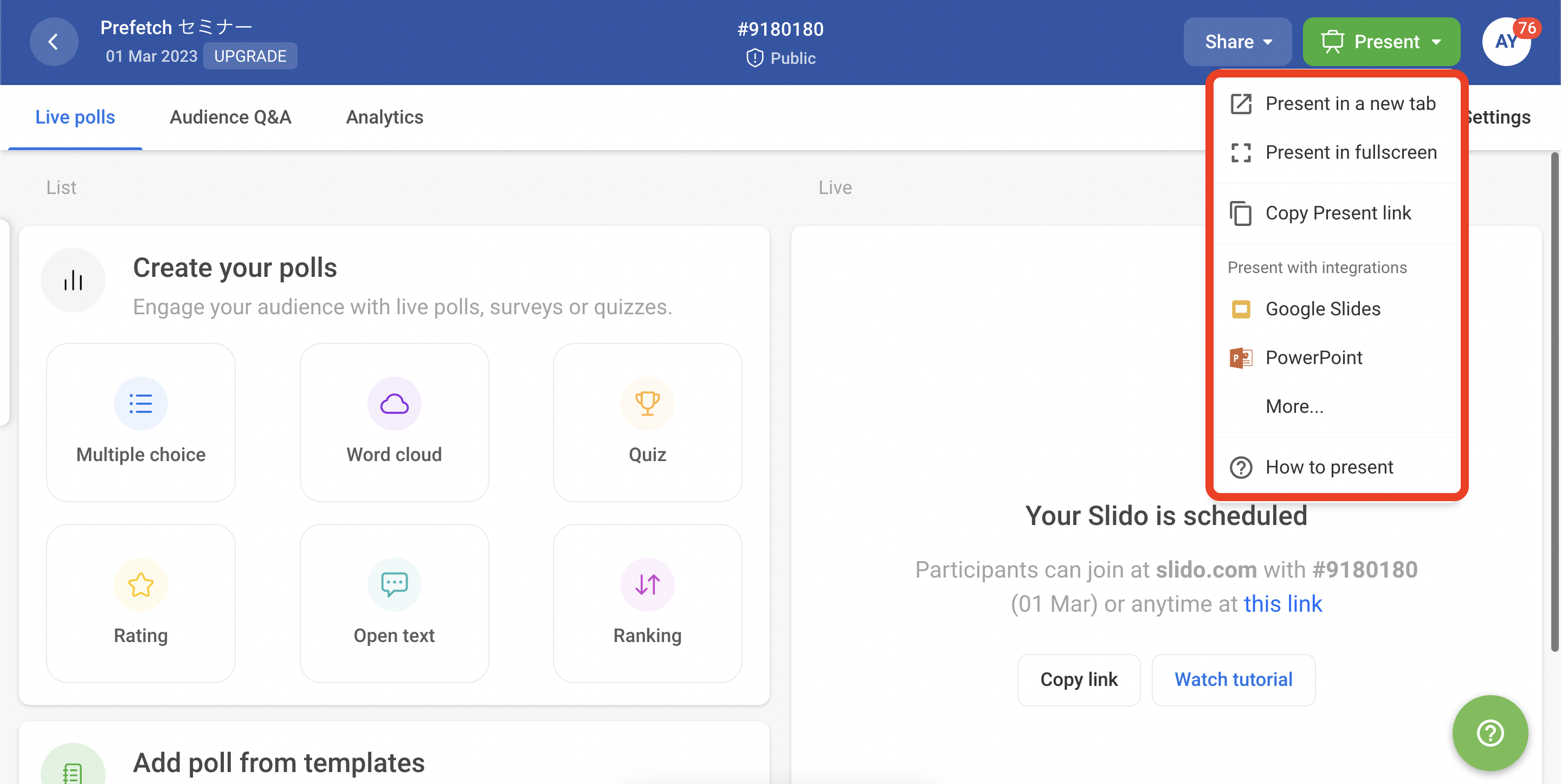Click the UPGRADE badge
This screenshot has width=1561, height=784.
250,56
